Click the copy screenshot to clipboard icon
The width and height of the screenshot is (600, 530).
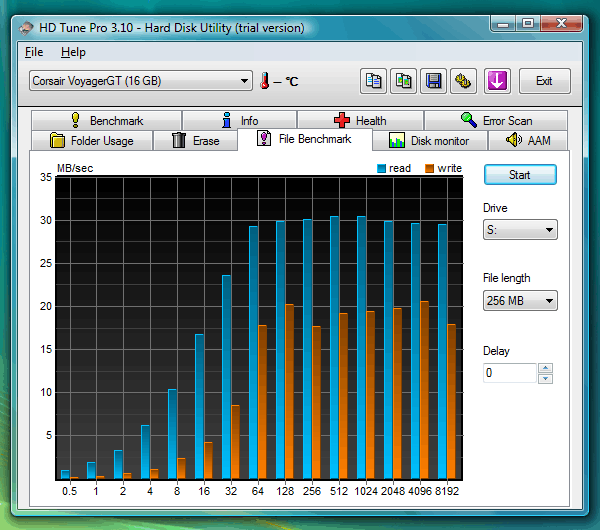(403, 81)
